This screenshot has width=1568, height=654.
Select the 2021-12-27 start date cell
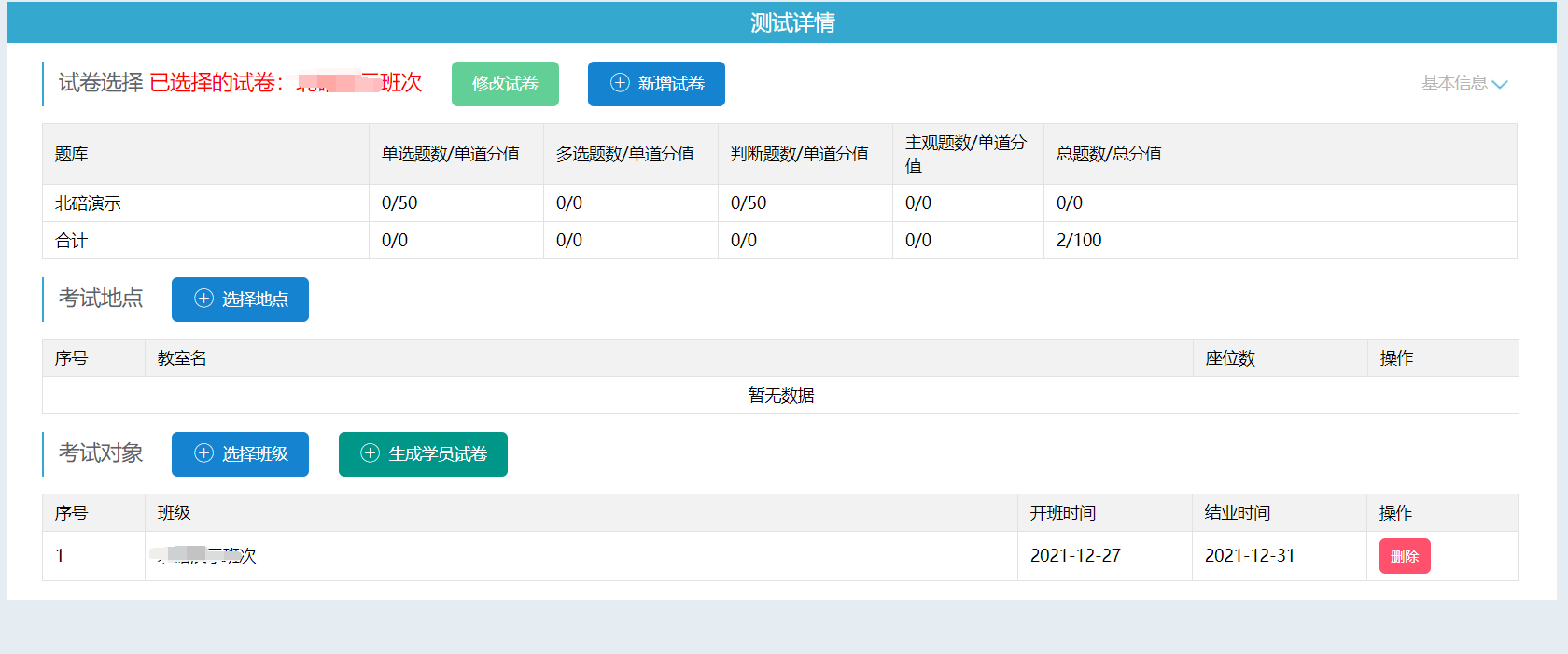click(x=1075, y=556)
